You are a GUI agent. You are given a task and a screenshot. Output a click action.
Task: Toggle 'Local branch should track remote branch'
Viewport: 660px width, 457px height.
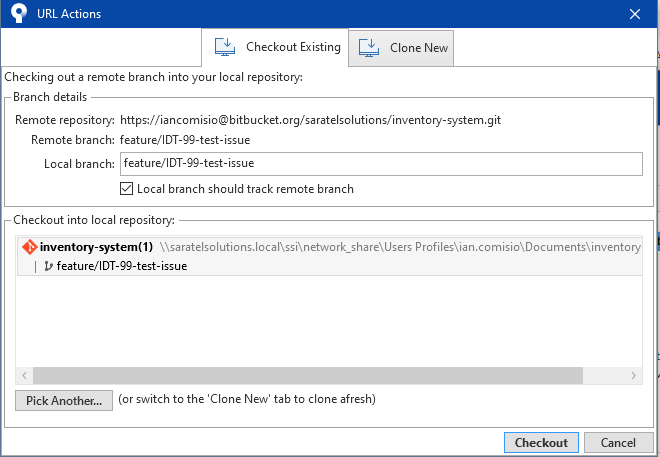tap(126, 189)
